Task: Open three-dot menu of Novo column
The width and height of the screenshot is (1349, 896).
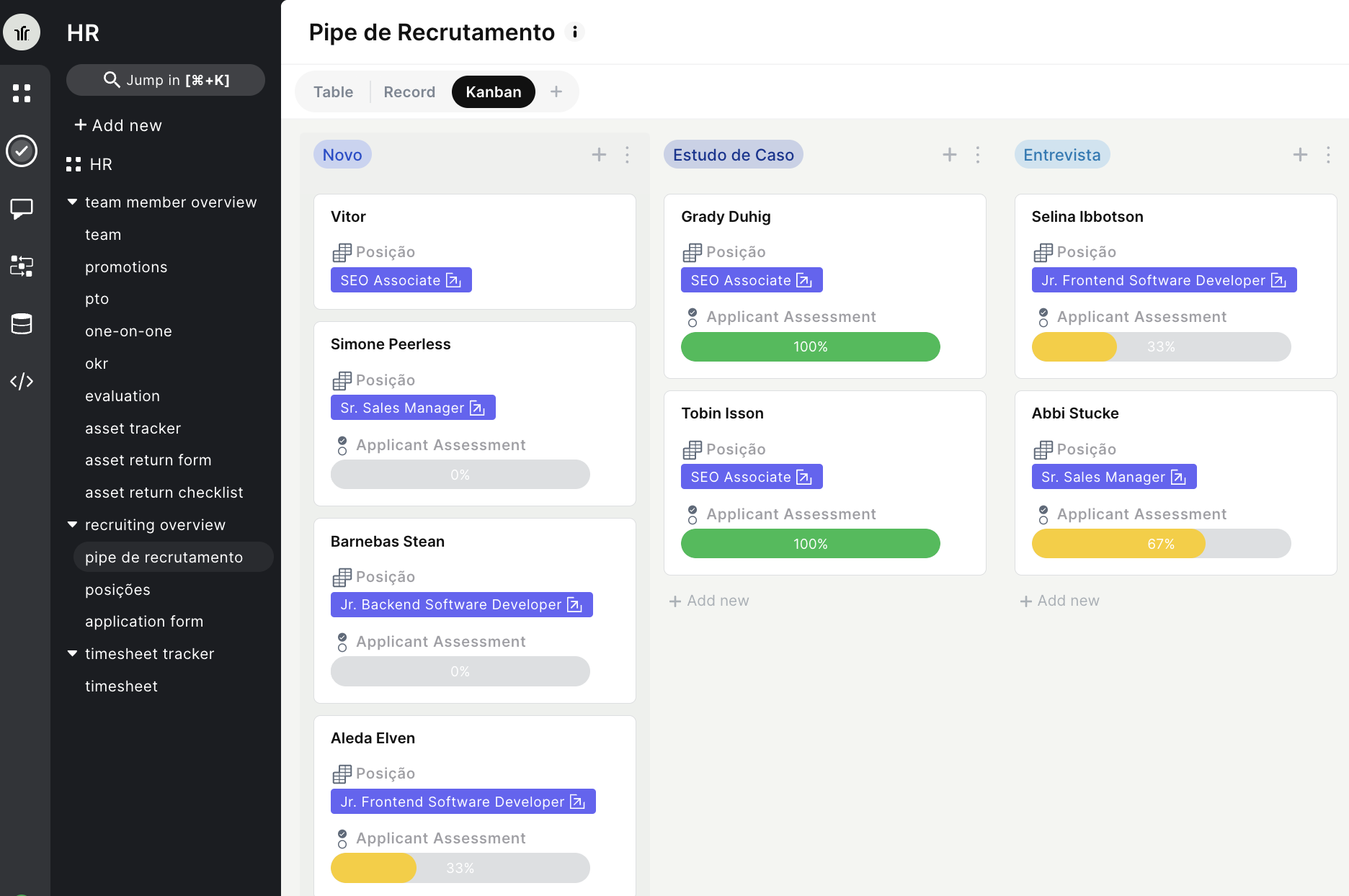Action: coord(627,155)
